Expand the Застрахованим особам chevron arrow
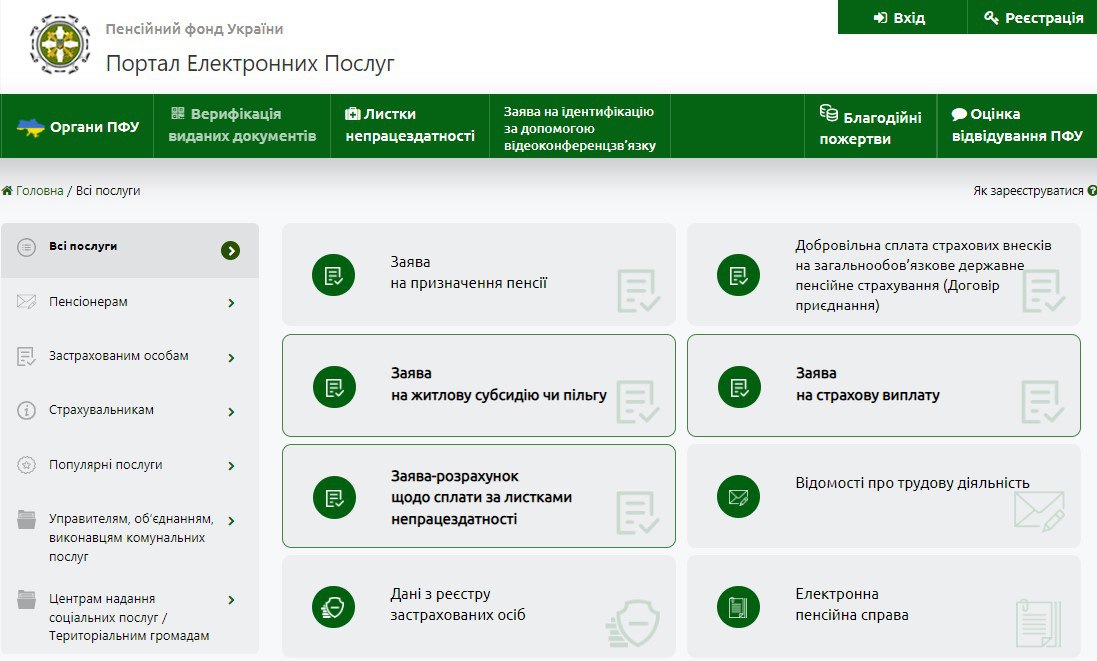The height and width of the screenshot is (661, 1097). tap(231, 358)
